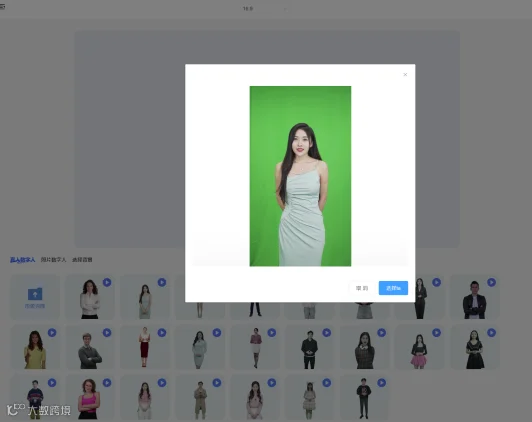Play preview of girl with cat ears headband

coord(327,383)
